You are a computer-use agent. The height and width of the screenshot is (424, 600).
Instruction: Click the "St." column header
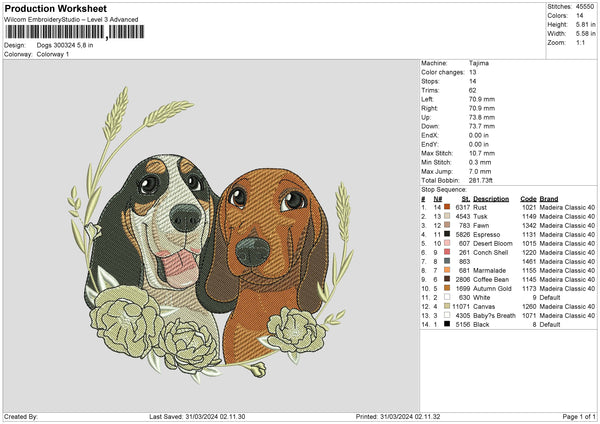(x=466, y=199)
